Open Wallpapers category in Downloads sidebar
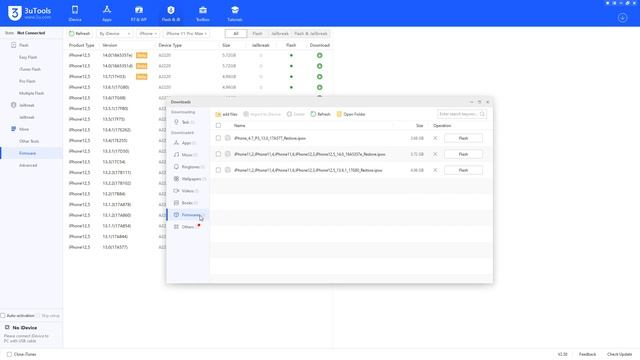640x360 pixels. (x=190, y=179)
